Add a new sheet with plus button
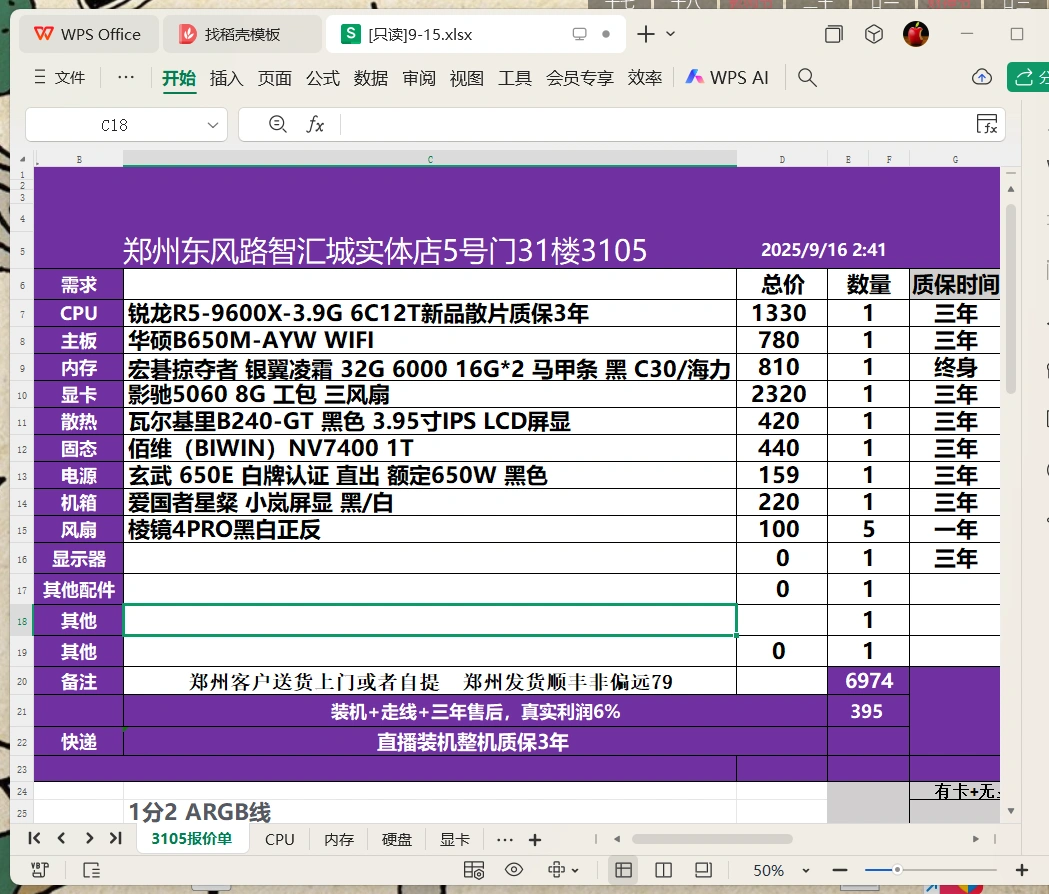The image size is (1049, 894). pos(535,839)
